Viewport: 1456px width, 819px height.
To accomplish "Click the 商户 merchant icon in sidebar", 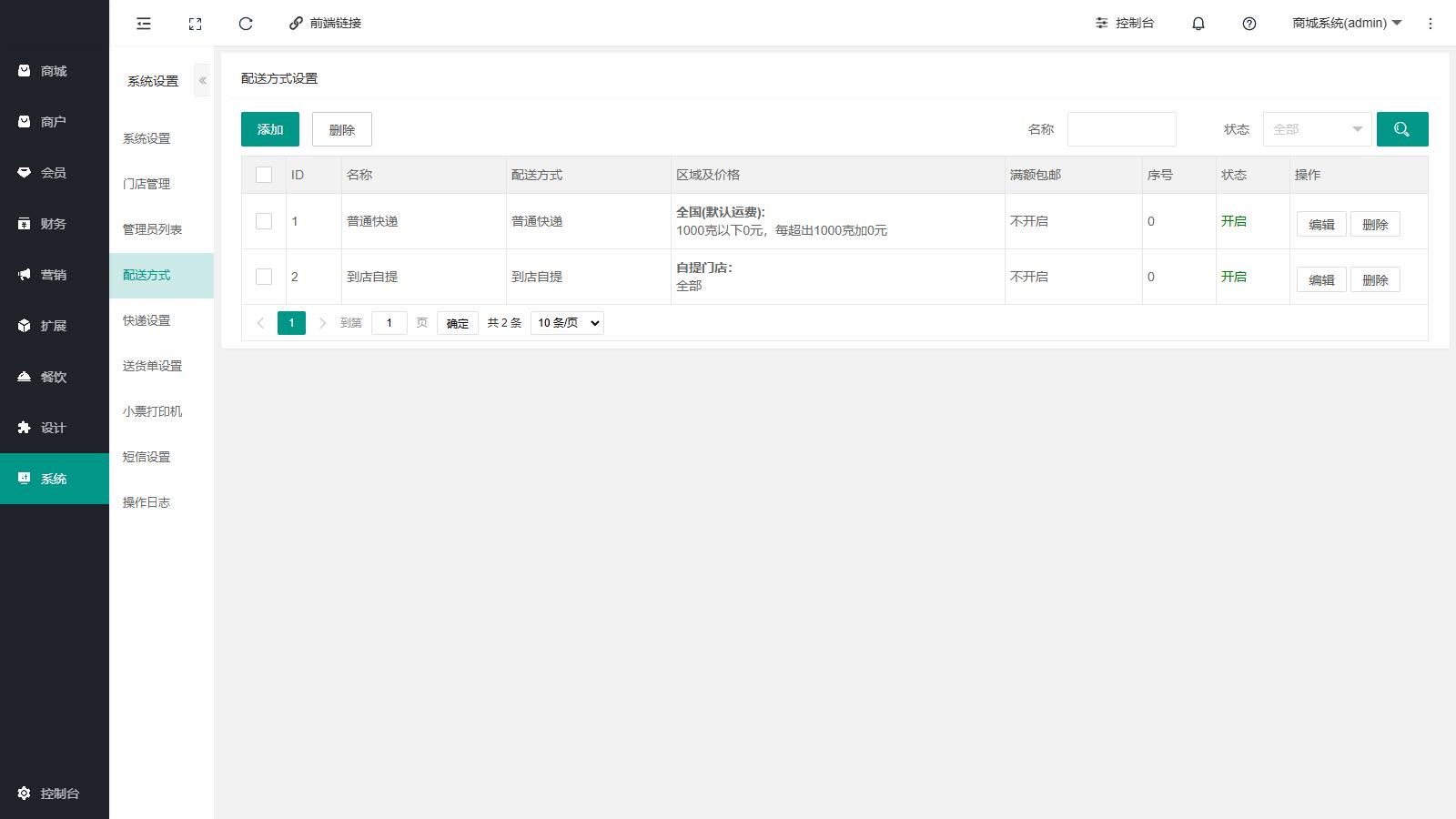I will click(25, 121).
